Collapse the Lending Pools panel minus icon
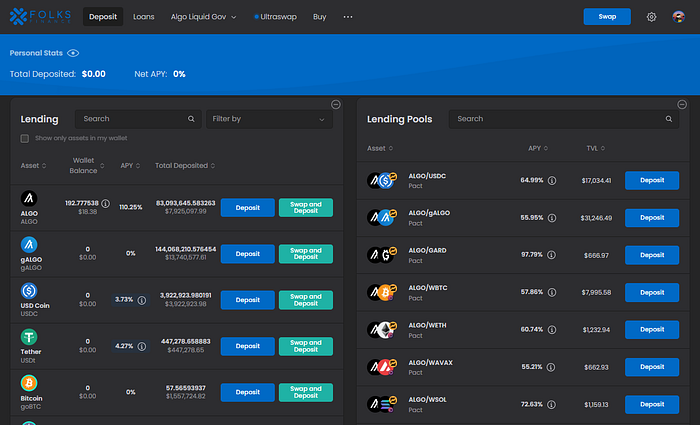Image resolution: width=700 pixels, height=425 pixels. 682,104
